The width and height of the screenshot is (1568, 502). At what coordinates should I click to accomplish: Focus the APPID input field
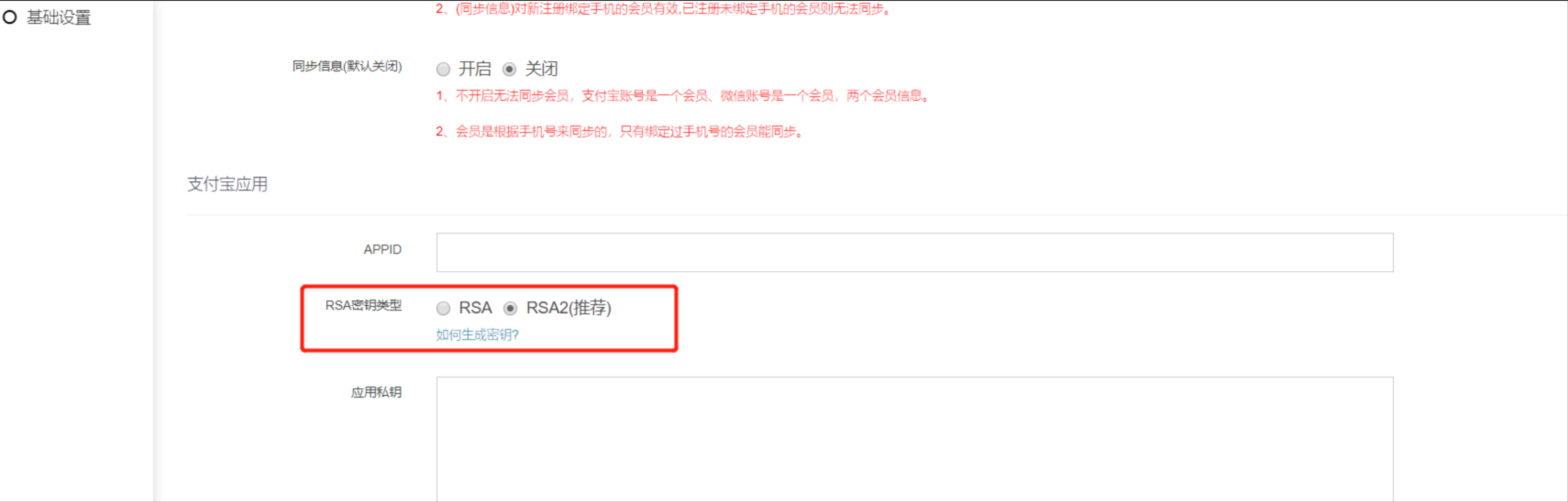coord(914,252)
